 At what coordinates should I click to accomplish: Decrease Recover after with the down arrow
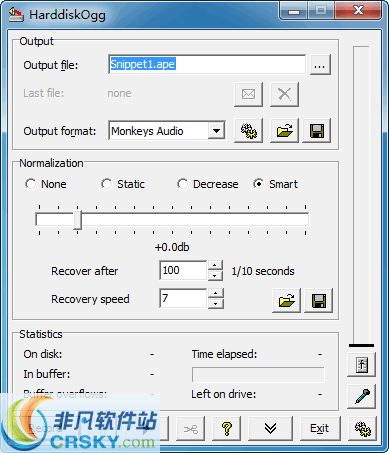click(215, 275)
